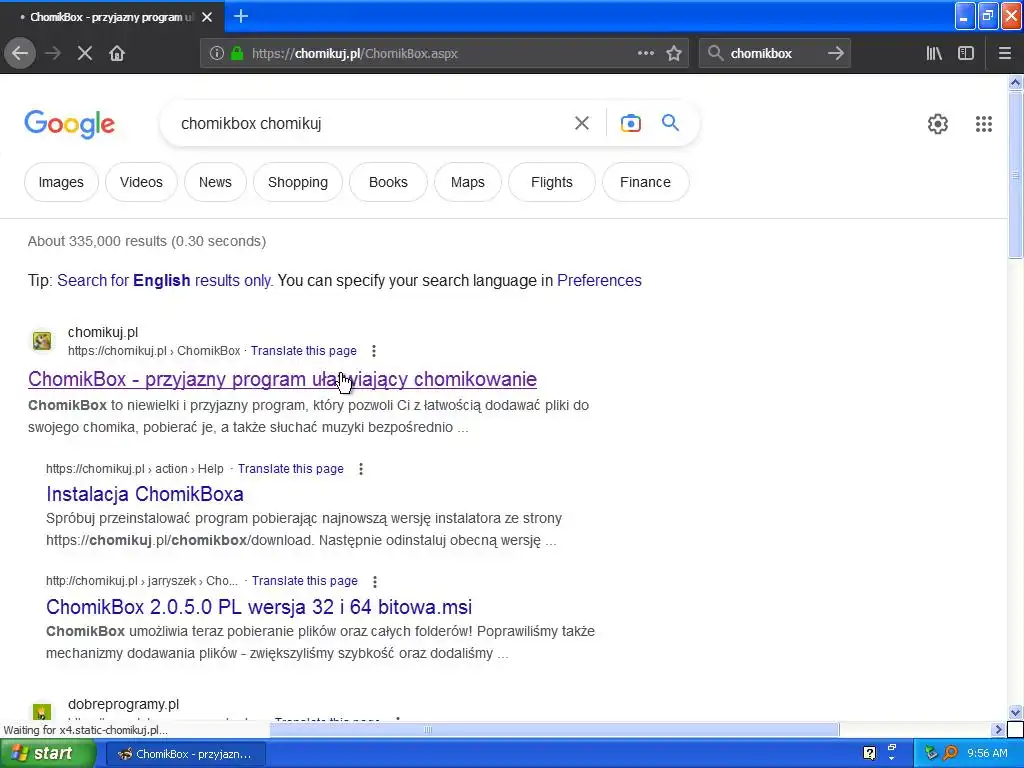
Task: Open the Google apps grid
Action: click(984, 124)
